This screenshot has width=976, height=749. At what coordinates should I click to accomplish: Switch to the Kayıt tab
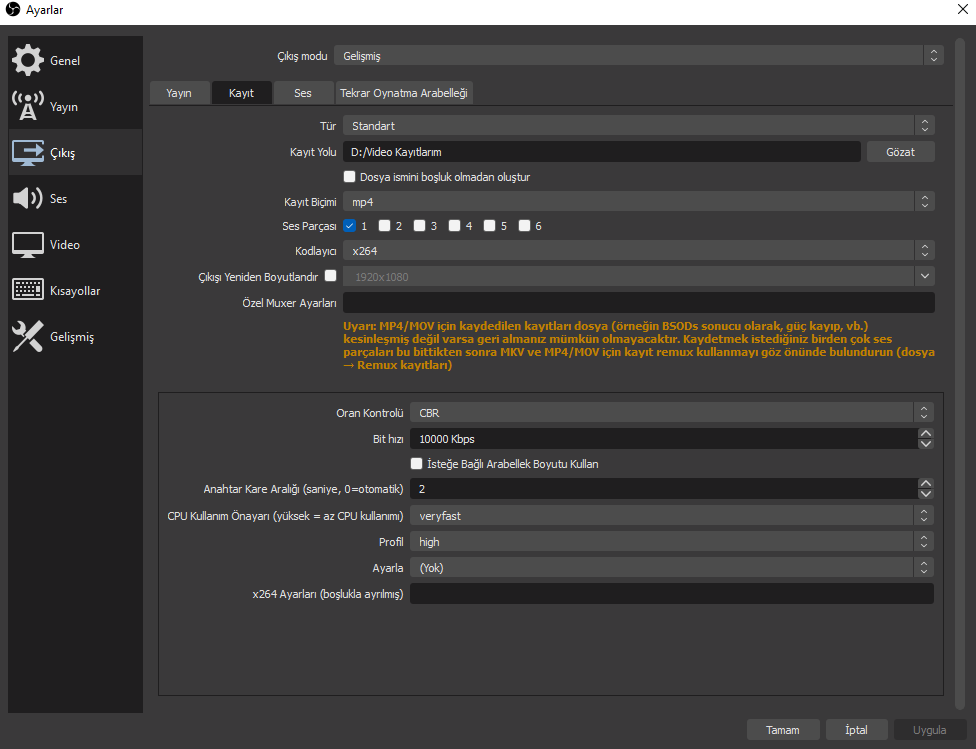pyautogui.click(x=242, y=93)
